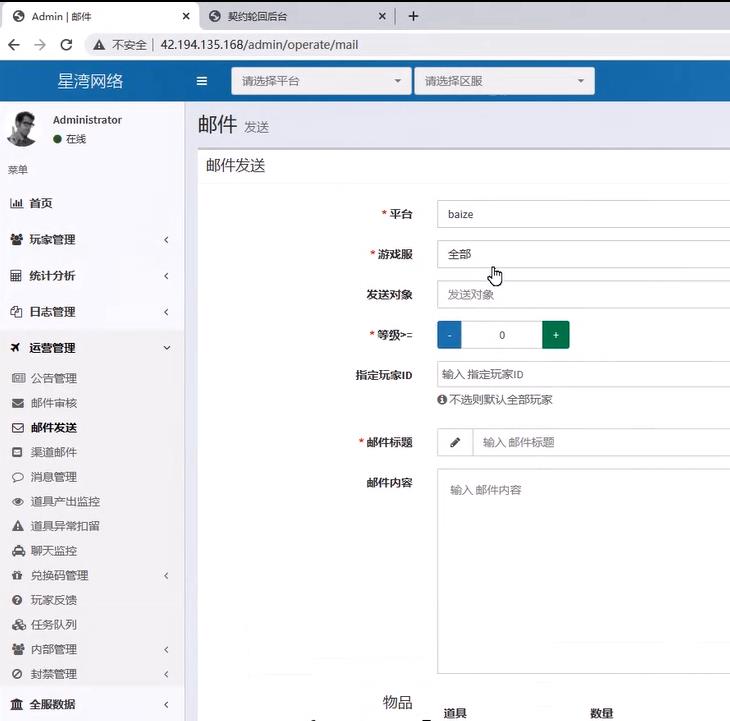730x721 pixels.
Task: Click the 聊天监控 car icon
Action: [18, 551]
